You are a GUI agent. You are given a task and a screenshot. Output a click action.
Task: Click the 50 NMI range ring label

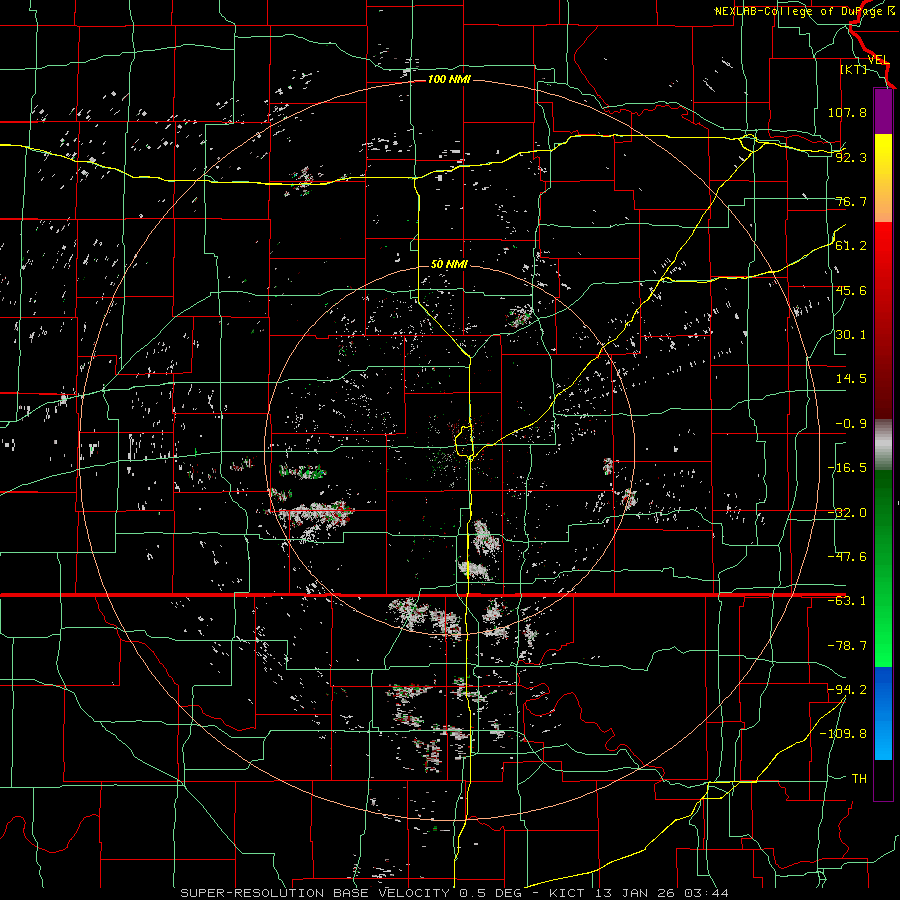(449, 264)
